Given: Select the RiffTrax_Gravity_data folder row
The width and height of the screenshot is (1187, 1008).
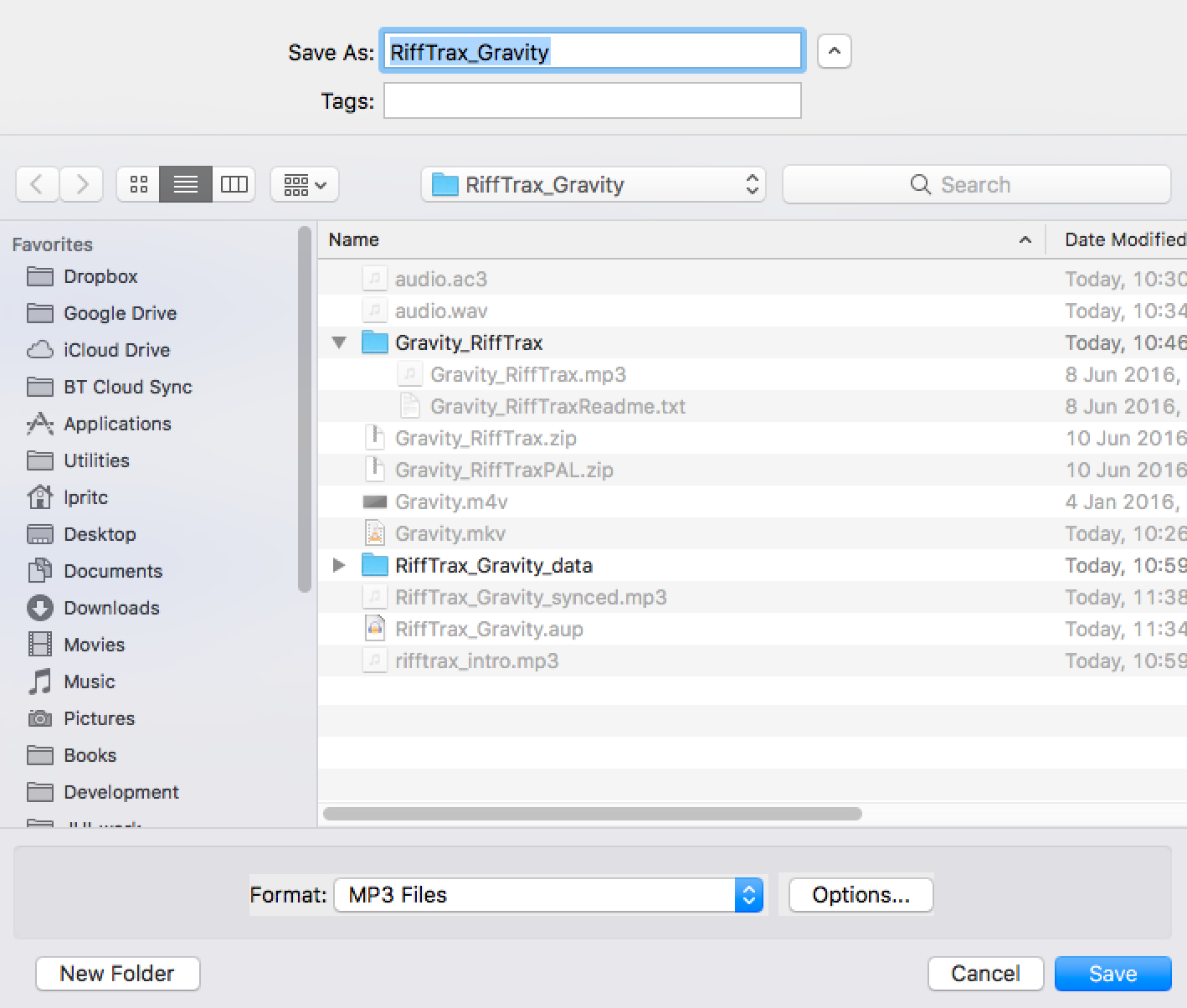Looking at the screenshot, I should pos(753,565).
